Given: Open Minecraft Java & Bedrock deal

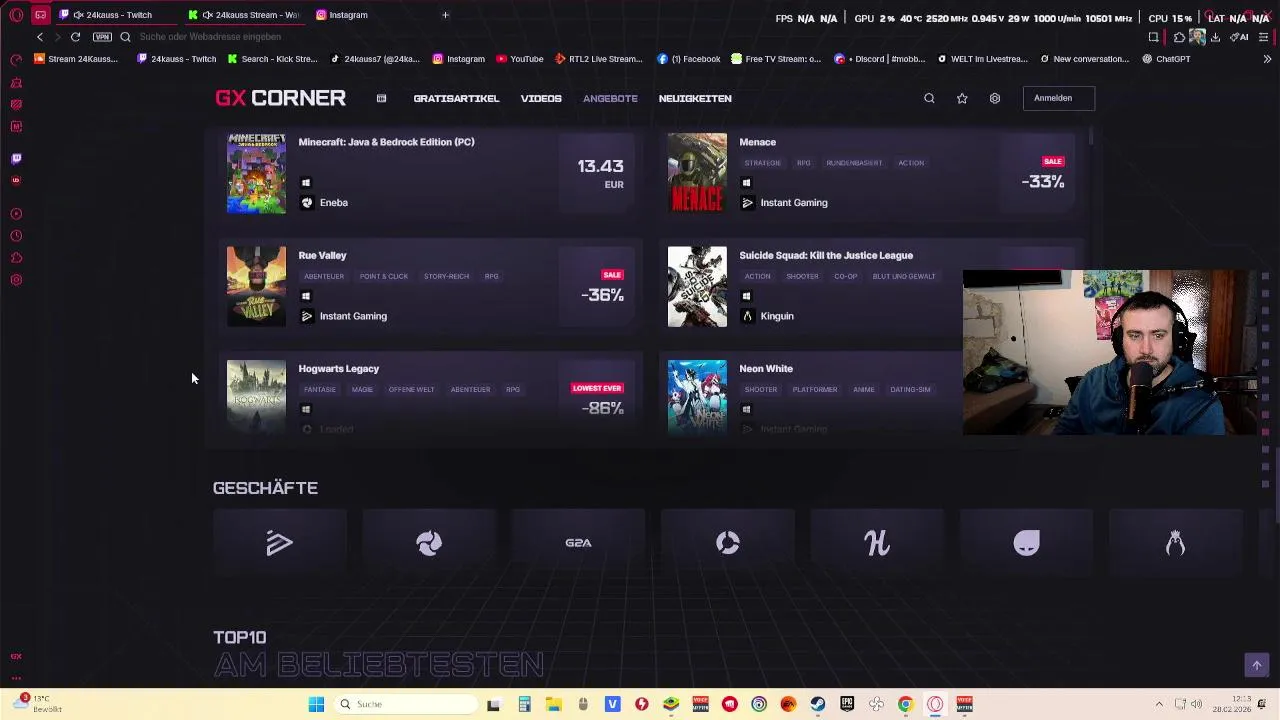Looking at the screenshot, I should tap(430, 173).
